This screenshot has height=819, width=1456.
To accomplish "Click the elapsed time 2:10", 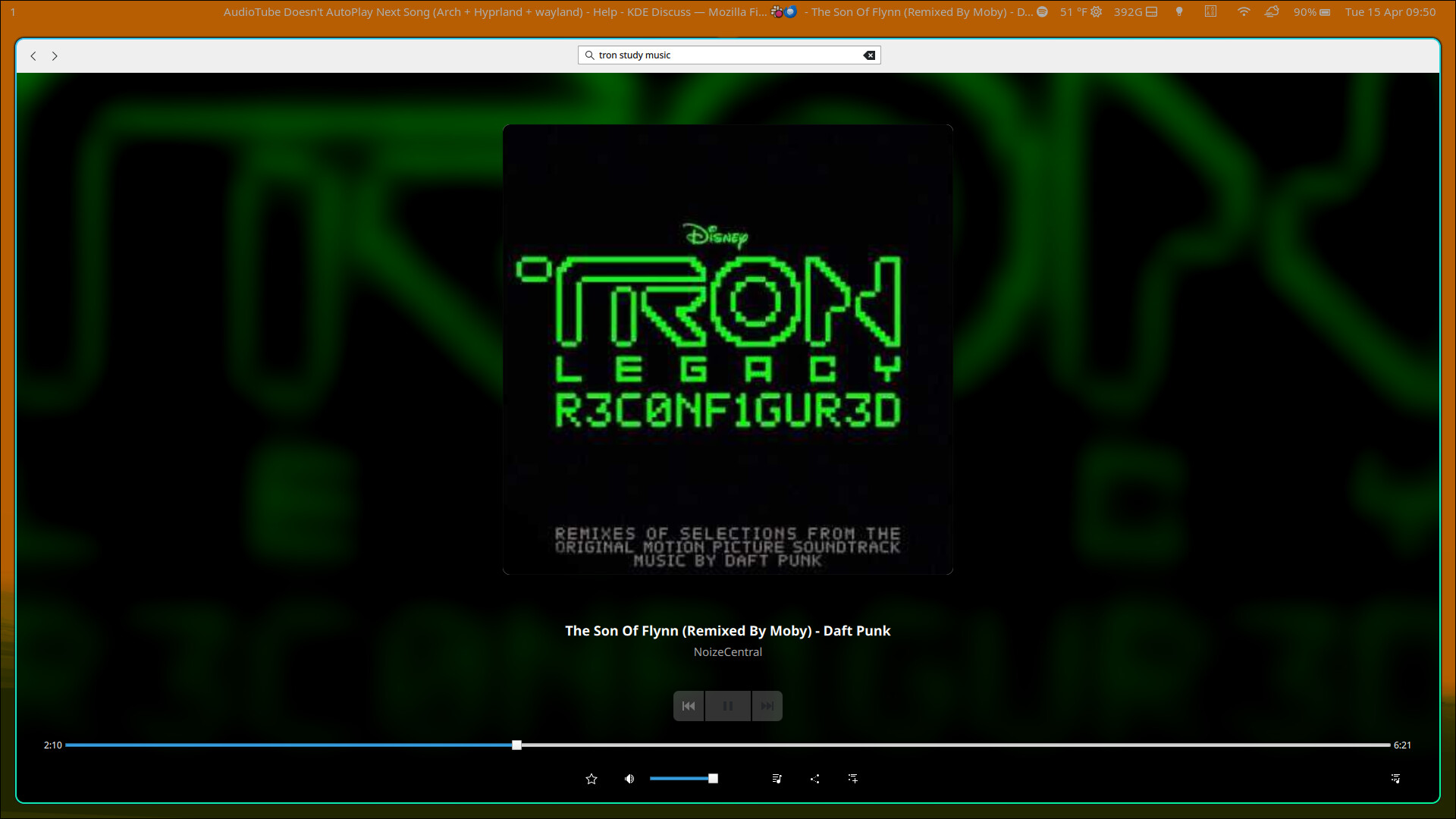I will (53, 745).
